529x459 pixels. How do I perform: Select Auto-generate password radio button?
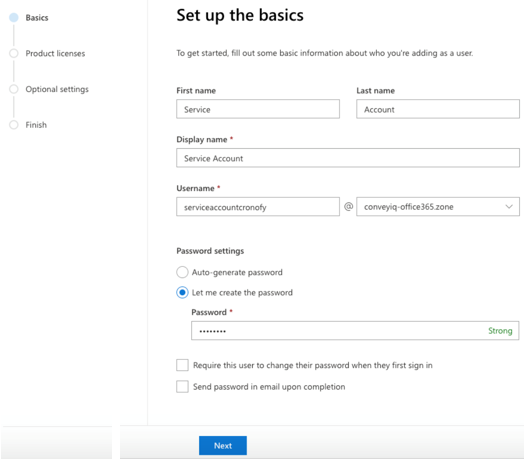tap(182, 272)
